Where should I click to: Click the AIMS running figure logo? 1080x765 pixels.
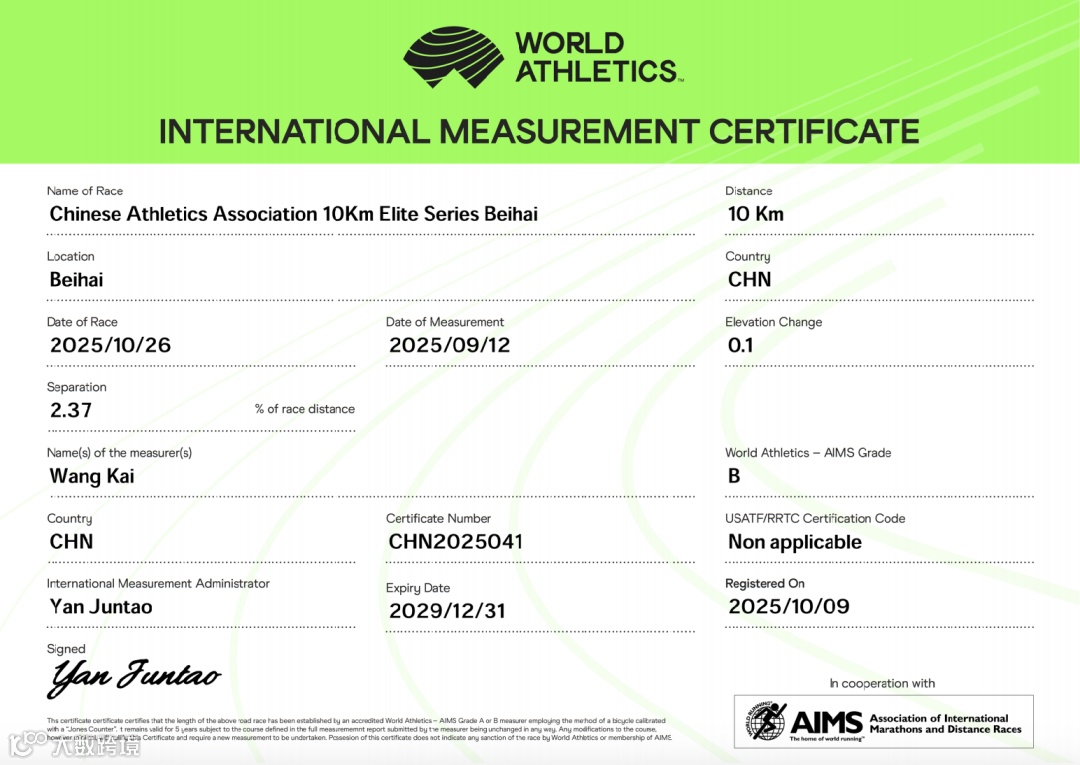(766, 721)
